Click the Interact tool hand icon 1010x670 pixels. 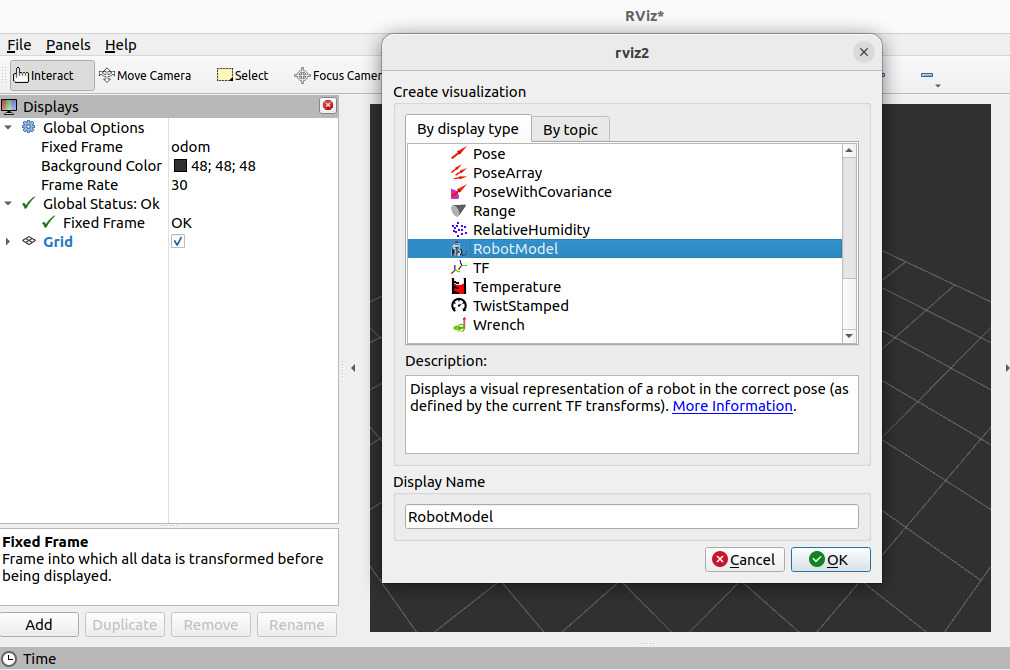21,75
